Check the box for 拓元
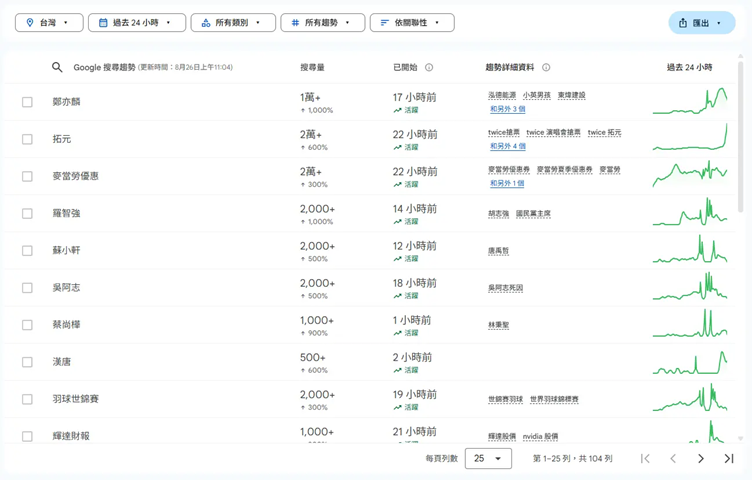The image size is (752, 480). click(27, 139)
